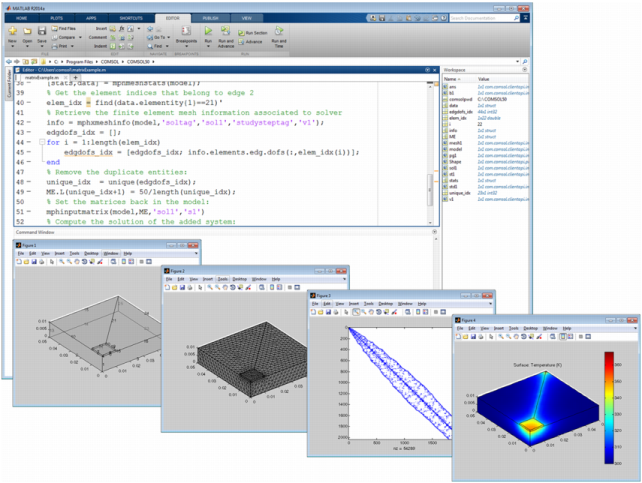Open the Breakpoints menu button

coord(186,36)
